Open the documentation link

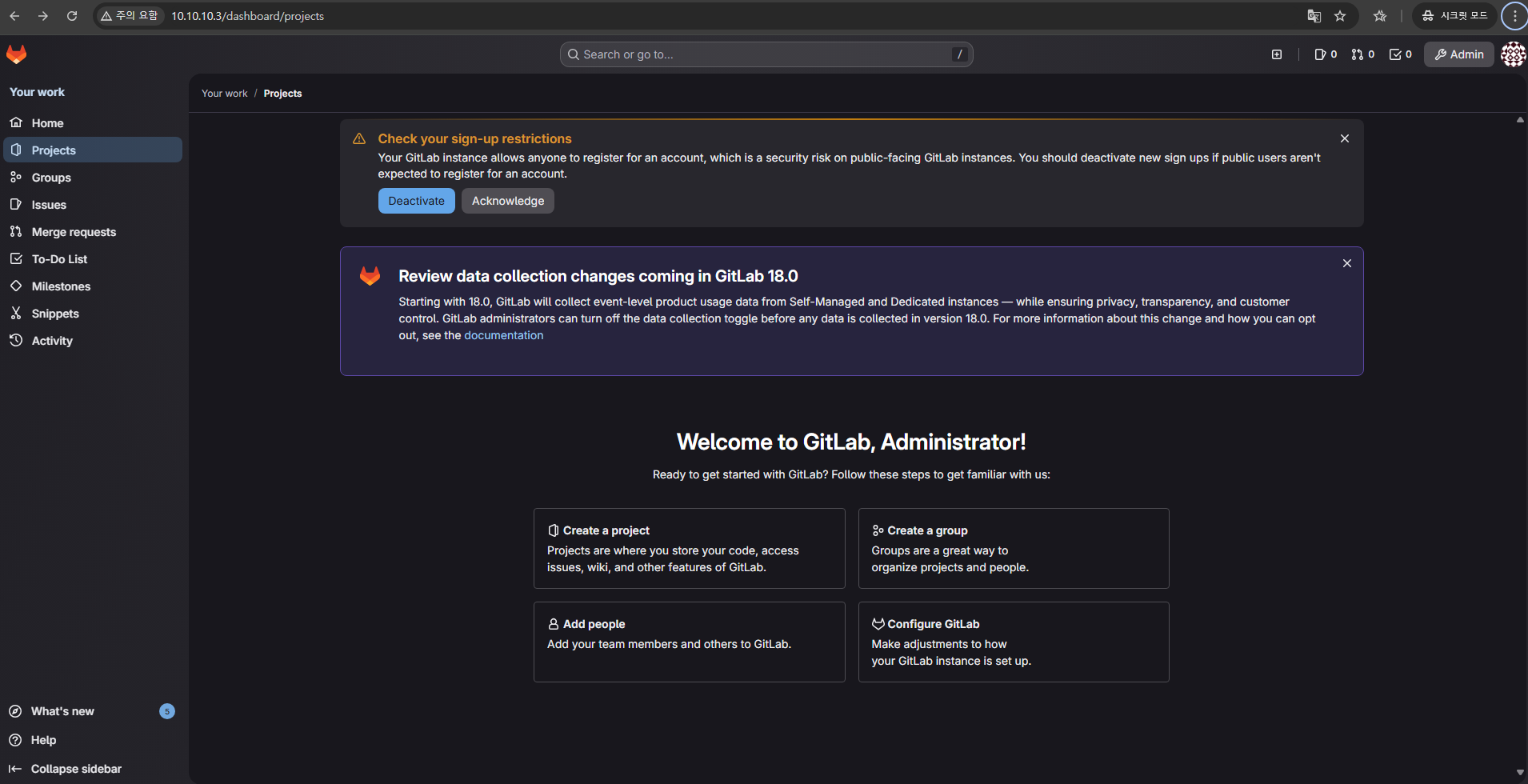pyautogui.click(x=504, y=335)
